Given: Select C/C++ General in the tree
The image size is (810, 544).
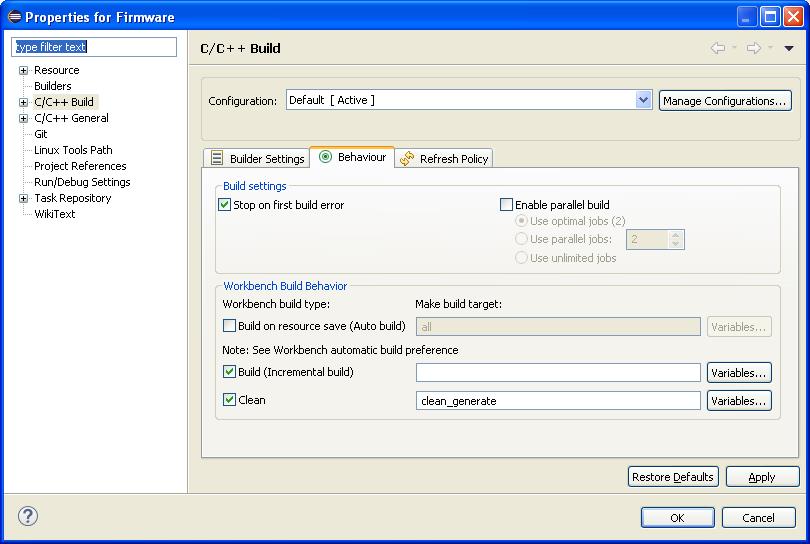Looking at the screenshot, I should tap(71, 118).
